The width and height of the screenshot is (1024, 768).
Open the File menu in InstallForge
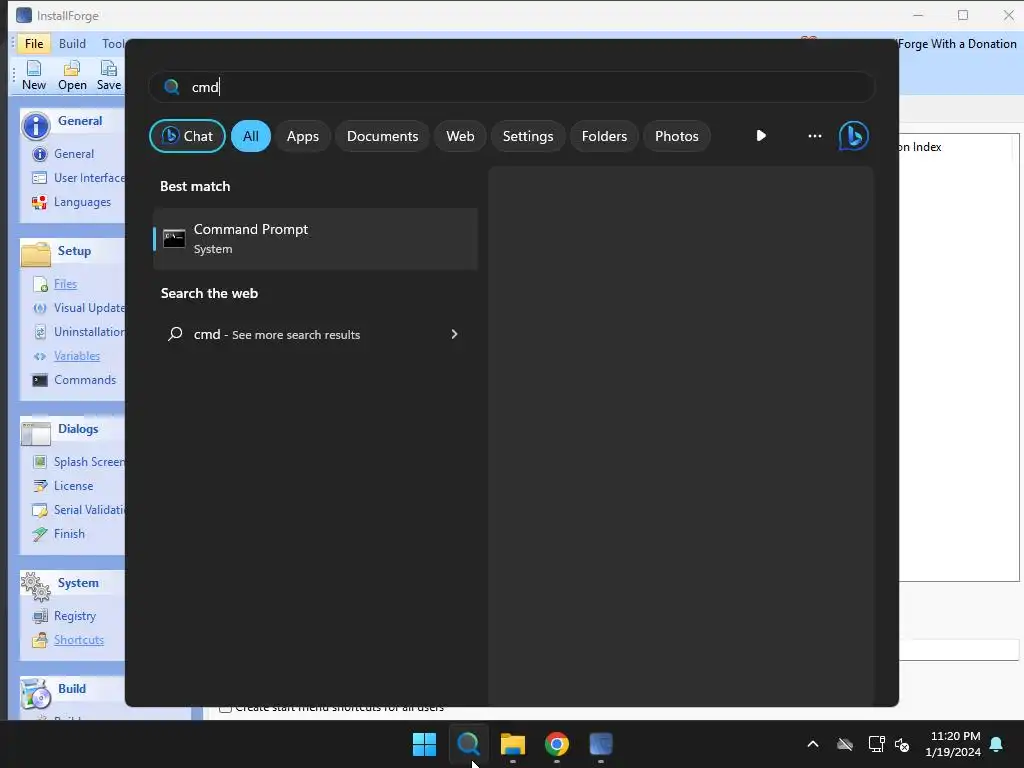(34, 44)
